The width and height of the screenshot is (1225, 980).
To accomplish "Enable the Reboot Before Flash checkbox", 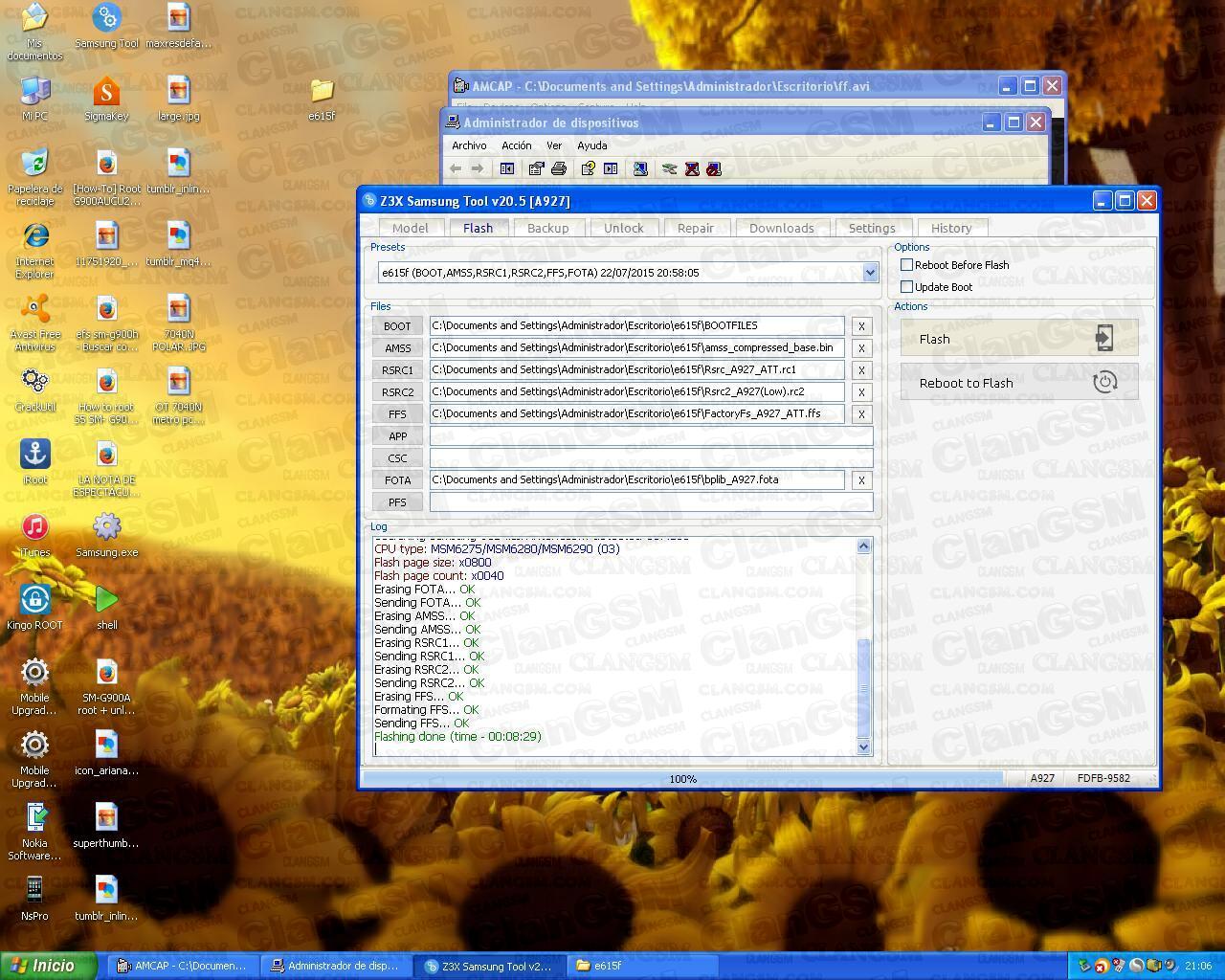I will click(x=906, y=265).
